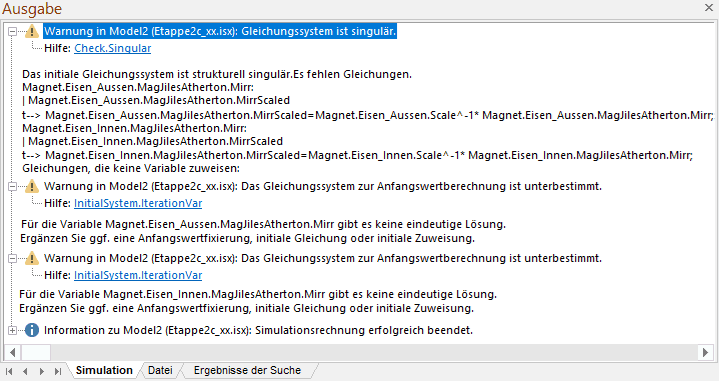The height and width of the screenshot is (381, 719).
Task: Click '| Magnet.Eisen_Aussen.MagJilesAtherton.MirrScaled' line
Action: coord(156,100)
